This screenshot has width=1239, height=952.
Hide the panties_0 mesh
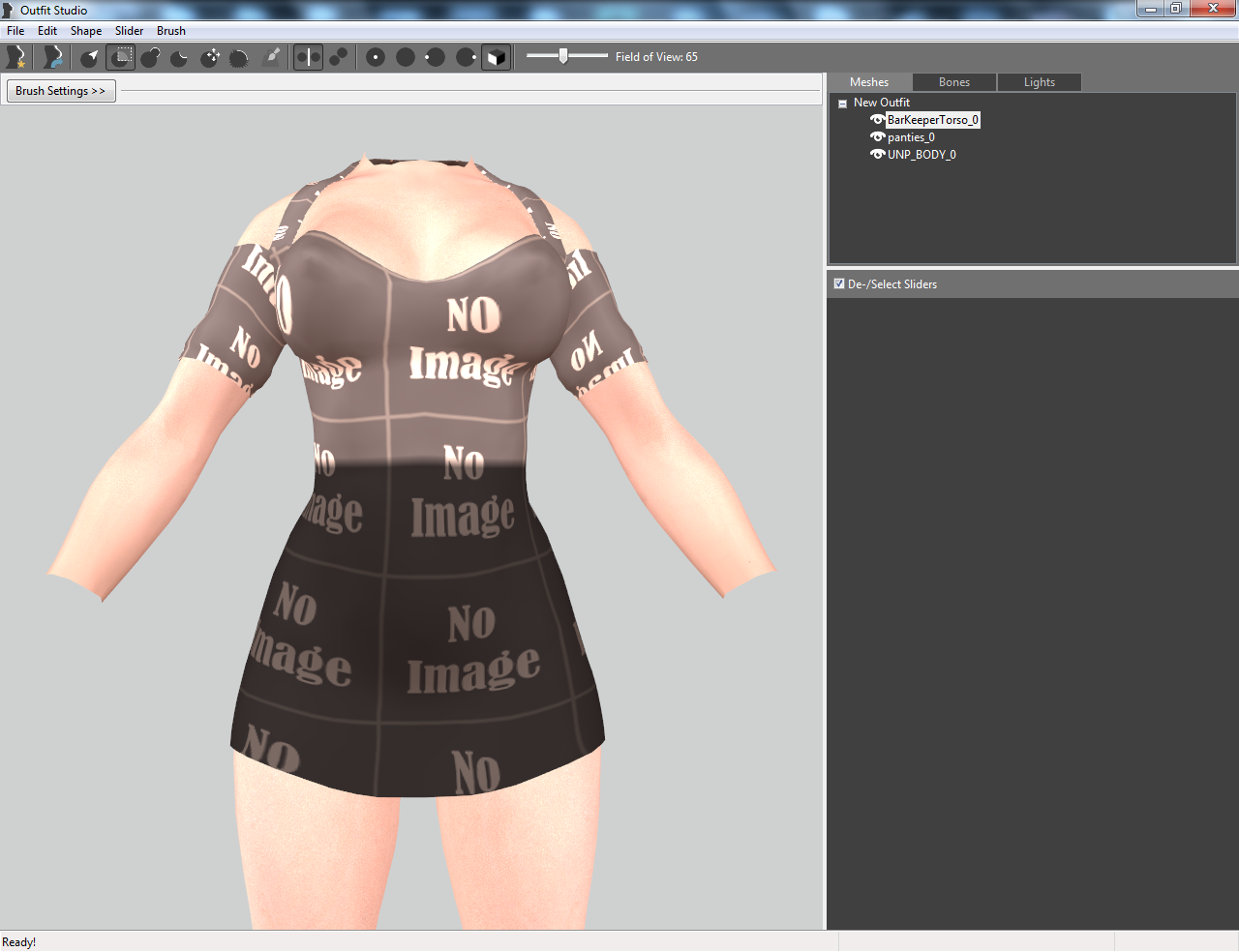pyautogui.click(x=877, y=136)
